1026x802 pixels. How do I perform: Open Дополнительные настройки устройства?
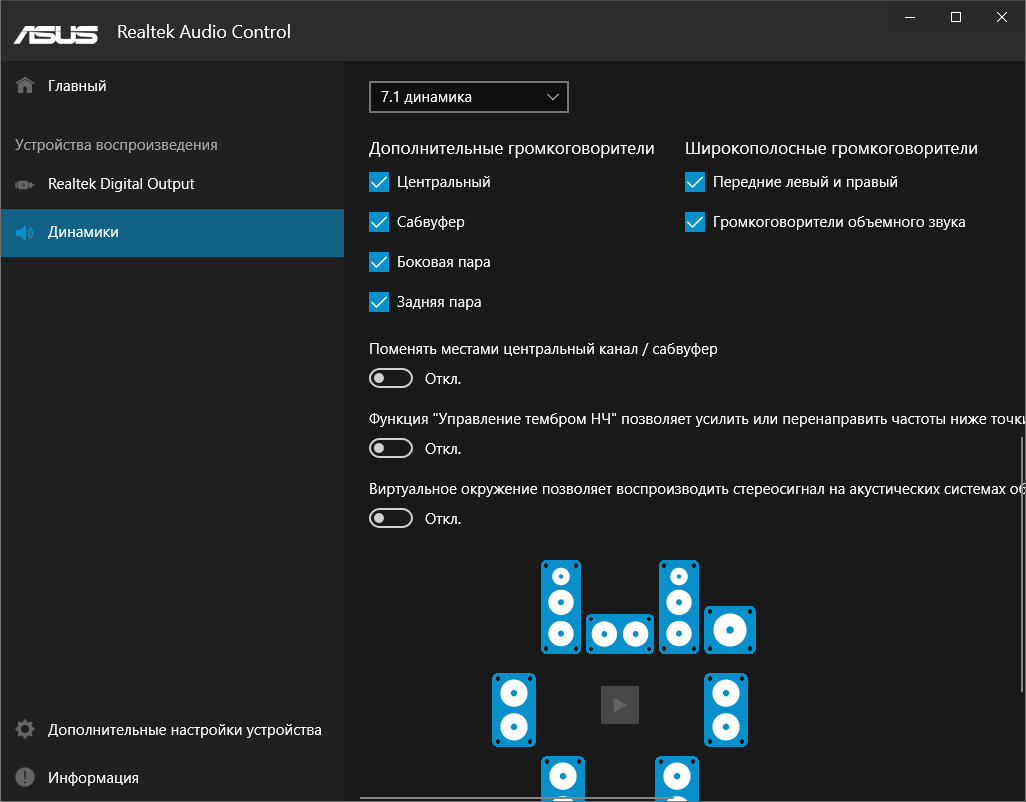172,729
